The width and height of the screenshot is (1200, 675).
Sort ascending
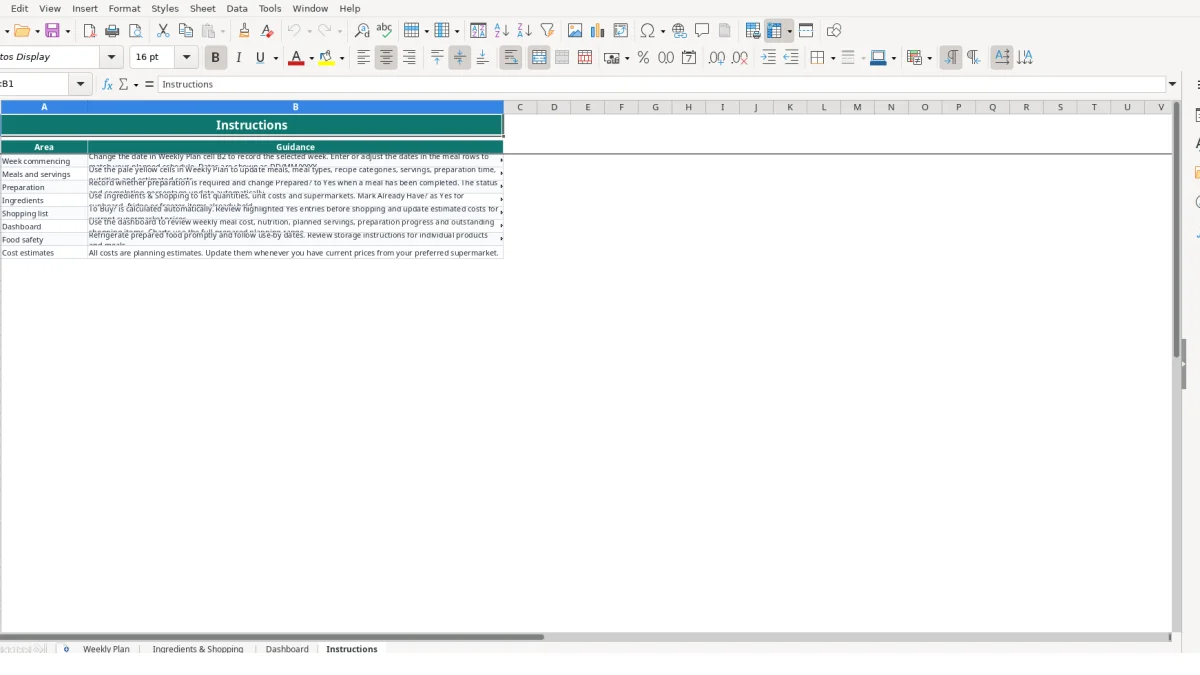pyautogui.click(x=501, y=31)
